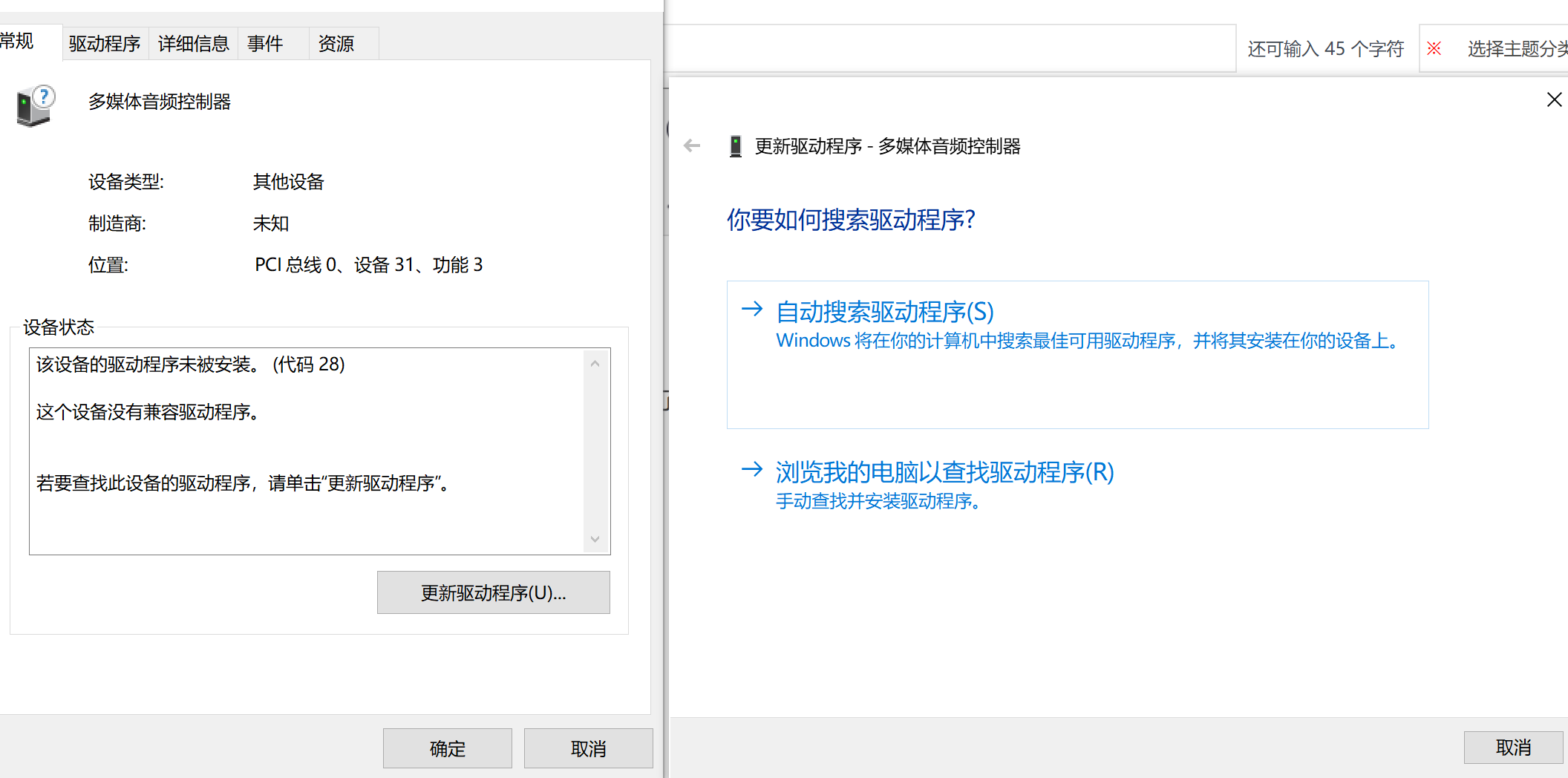The height and width of the screenshot is (778, 1568).
Task: Click the unknown device question mark icon
Action: click(35, 105)
